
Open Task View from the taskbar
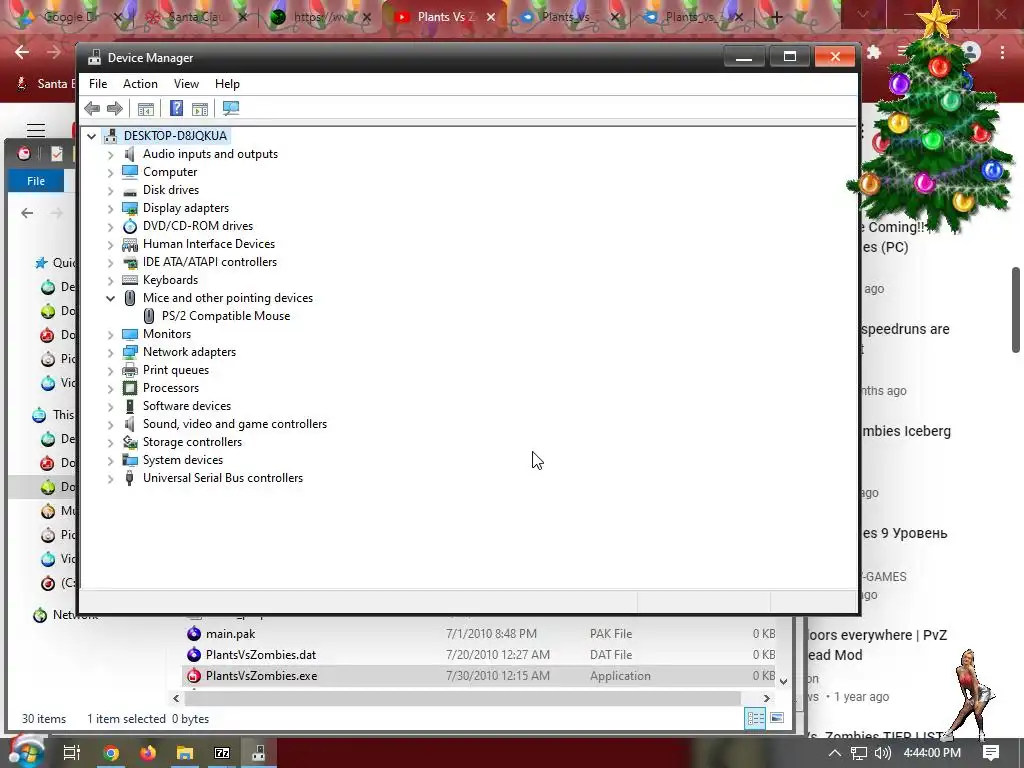(71, 753)
